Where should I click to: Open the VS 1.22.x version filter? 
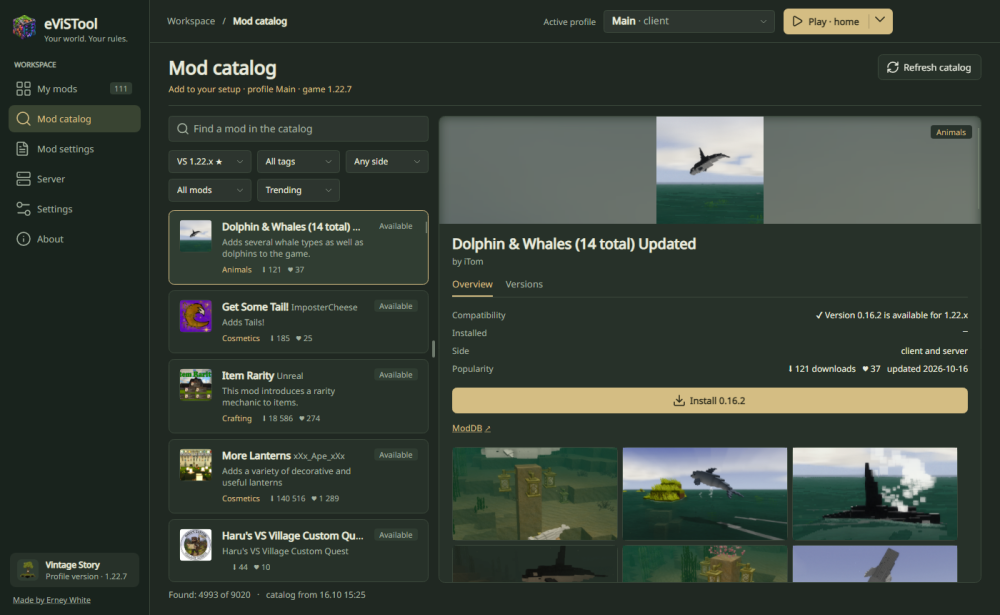coord(209,161)
